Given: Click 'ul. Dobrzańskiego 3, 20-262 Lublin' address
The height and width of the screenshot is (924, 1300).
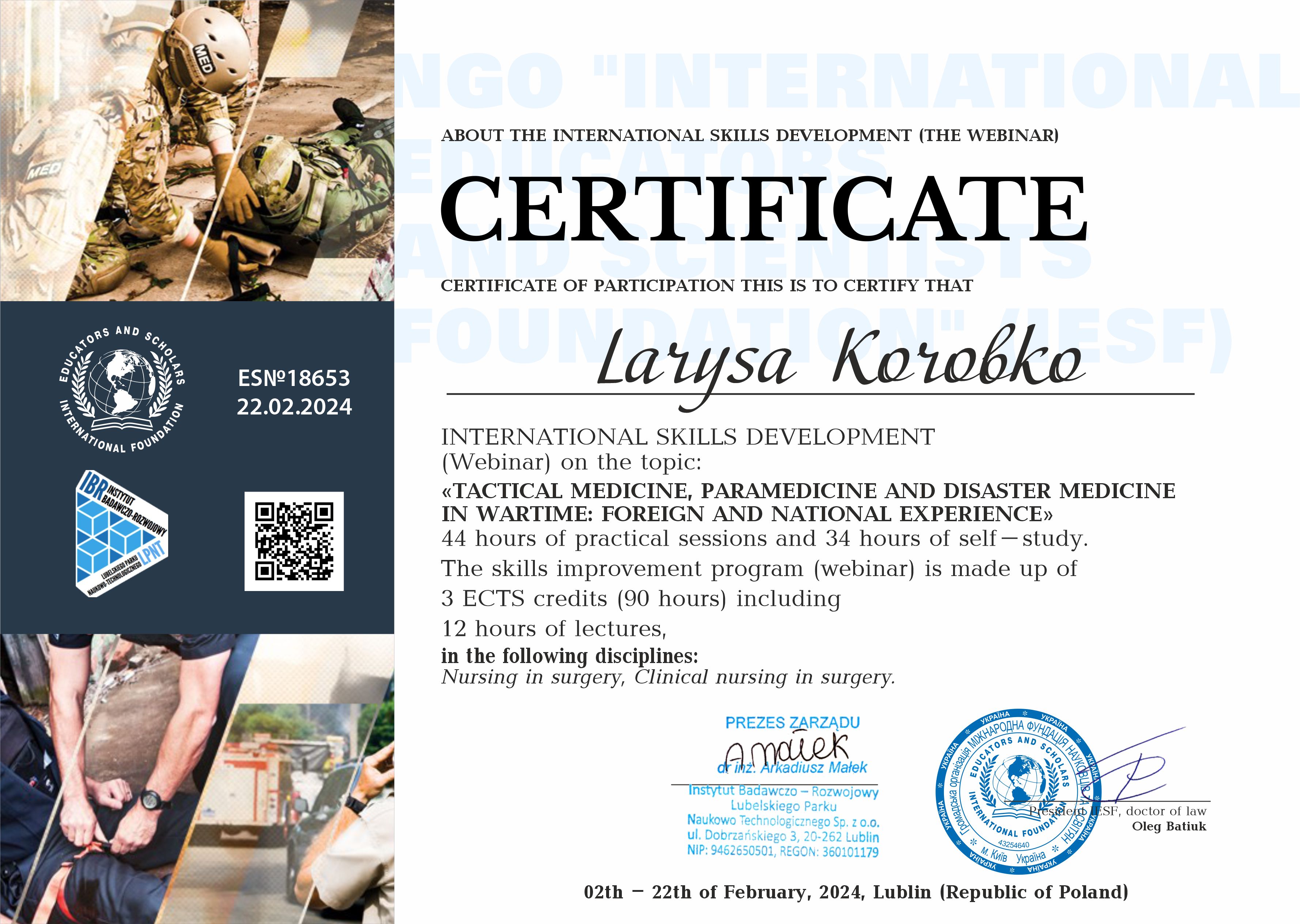Looking at the screenshot, I should pos(783,836).
